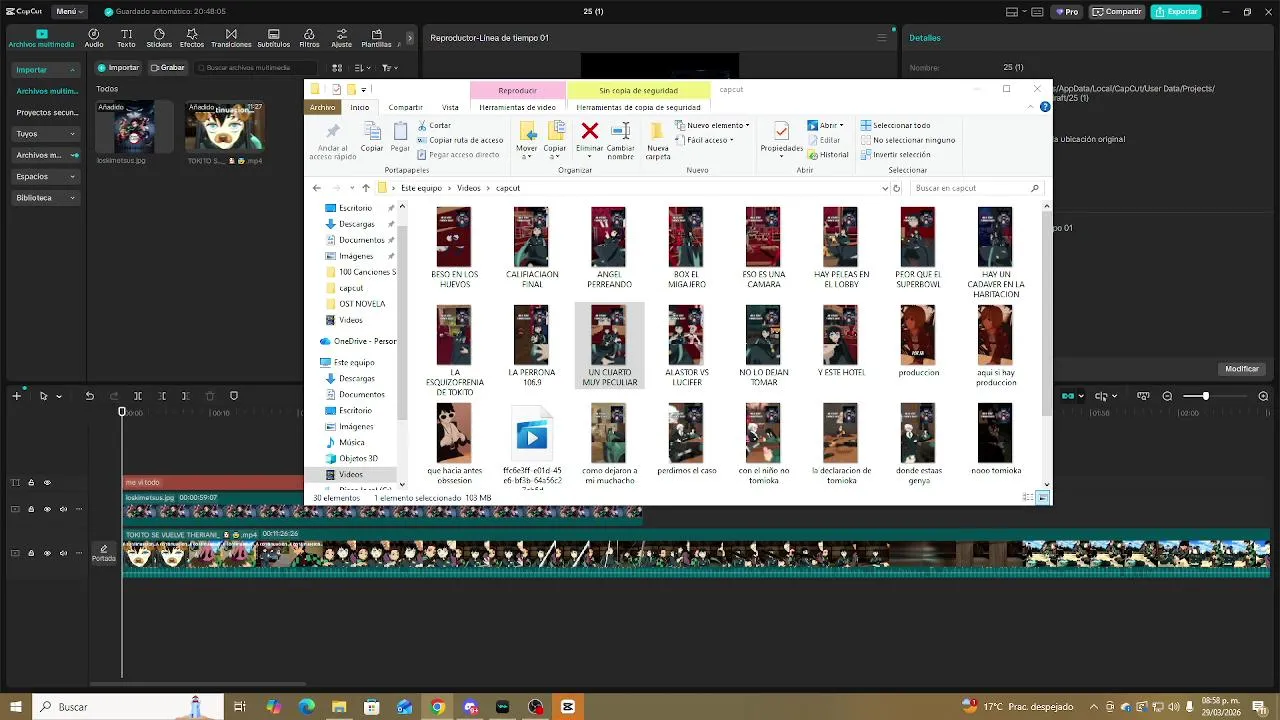Toggle the main track magnet icon
The image size is (1280, 720).
1069,396
